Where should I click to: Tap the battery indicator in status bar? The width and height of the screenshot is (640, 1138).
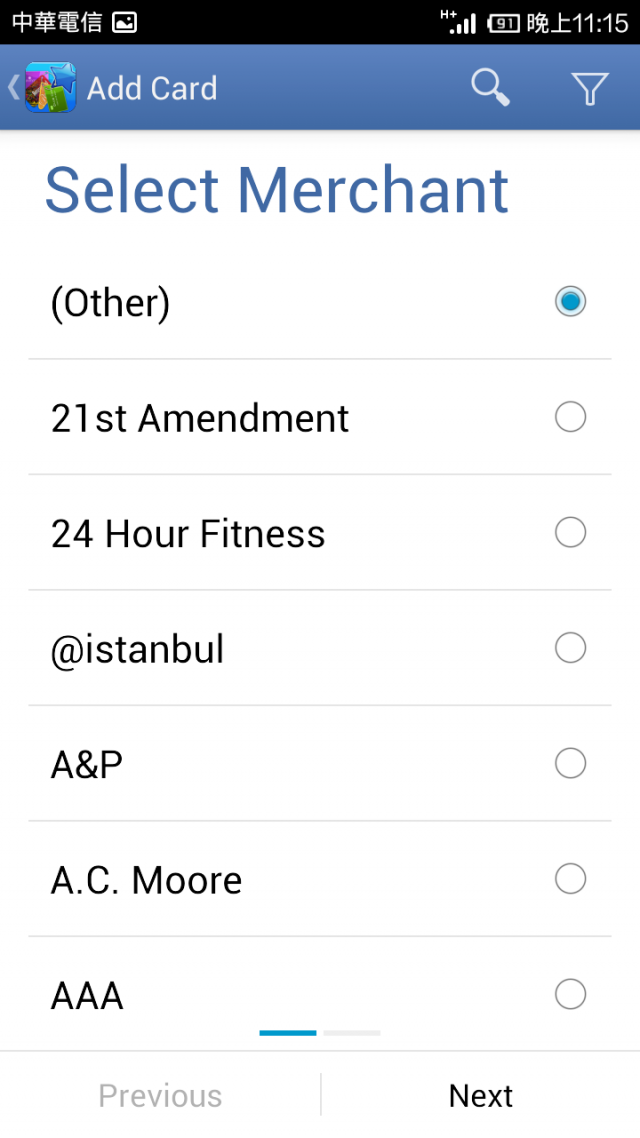[504, 23]
